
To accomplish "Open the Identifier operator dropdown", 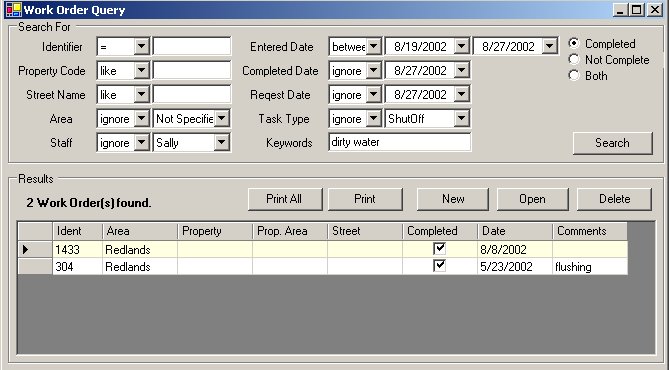I will click(x=141, y=46).
